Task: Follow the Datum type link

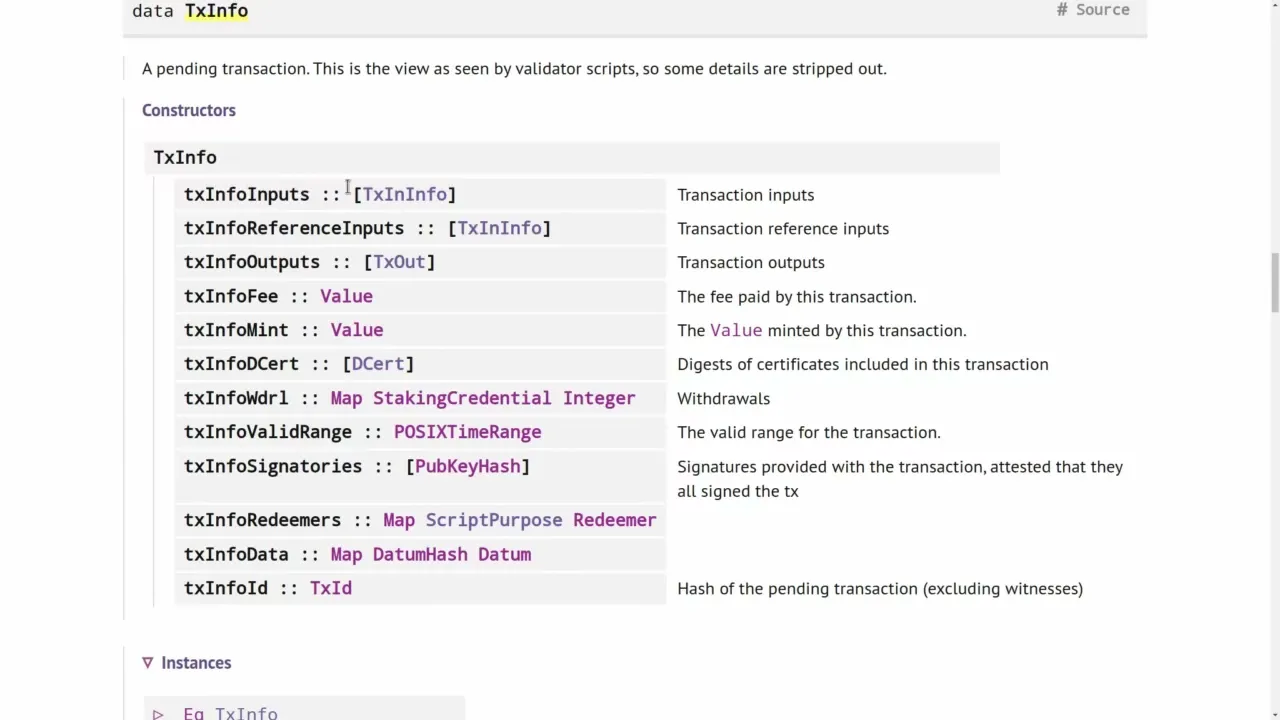Action: pyautogui.click(x=504, y=554)
